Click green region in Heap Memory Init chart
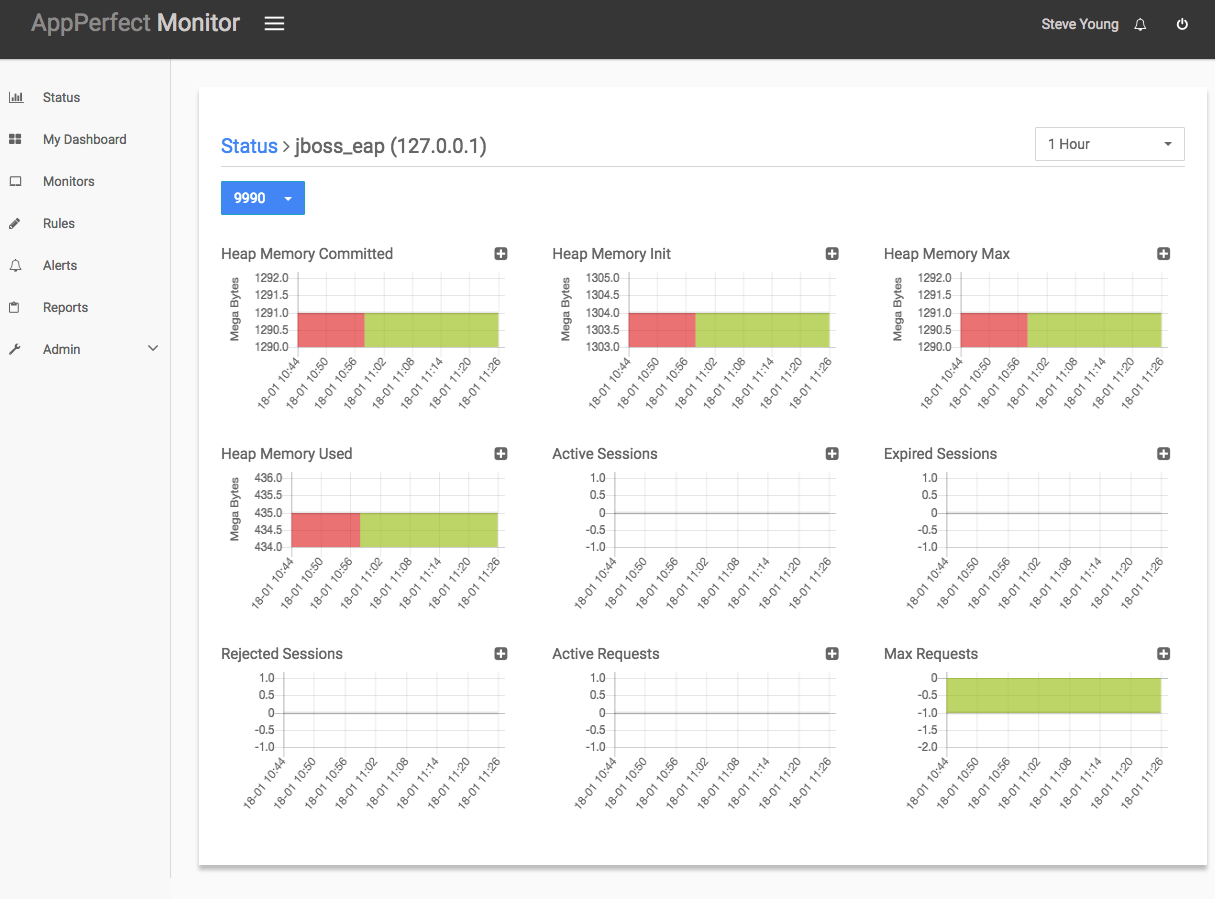1215x899 pixels. point(762,330)
